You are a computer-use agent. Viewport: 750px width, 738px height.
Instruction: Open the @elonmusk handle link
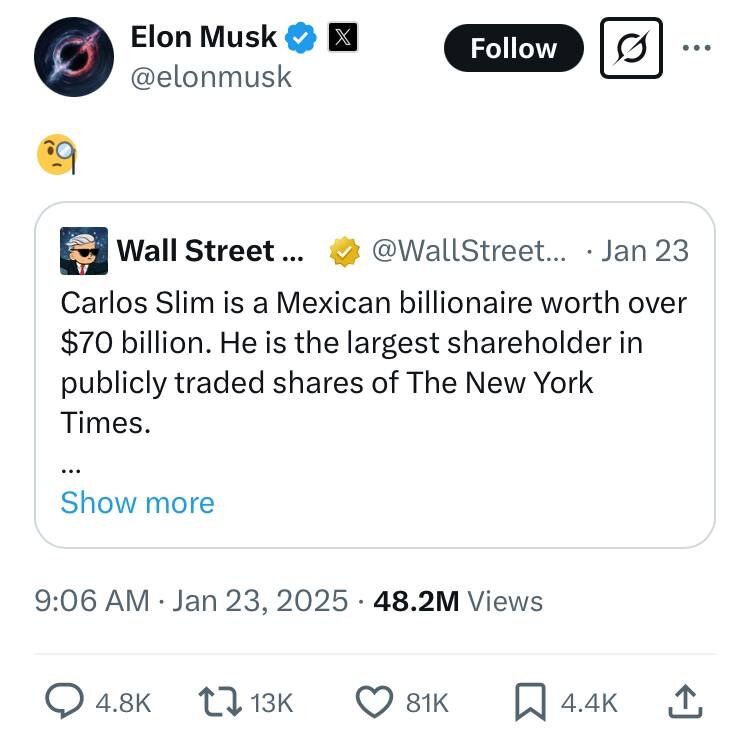pos(211,76)
